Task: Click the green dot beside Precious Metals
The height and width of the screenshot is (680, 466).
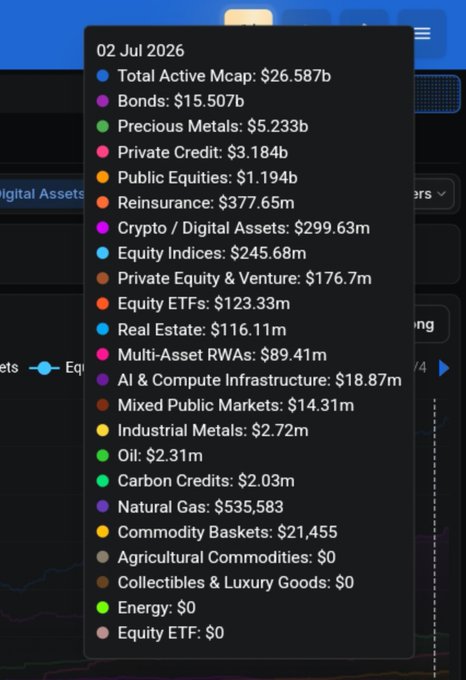Action: click(103, 126)
